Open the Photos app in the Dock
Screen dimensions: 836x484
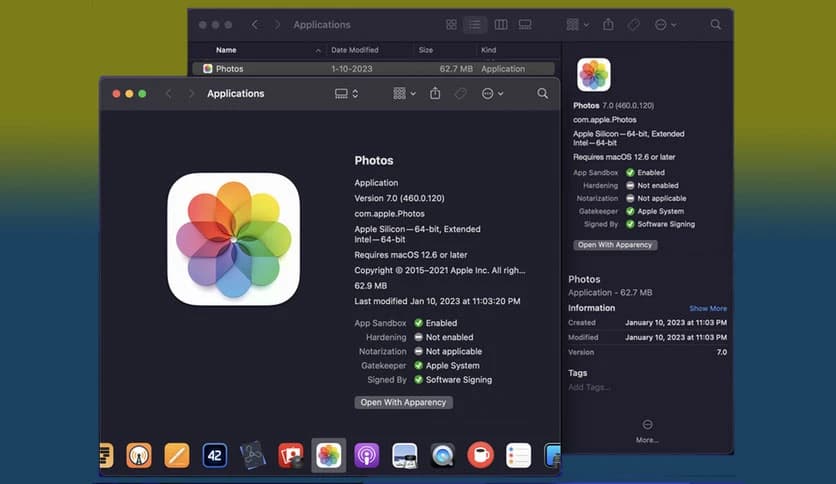[328, 456]
